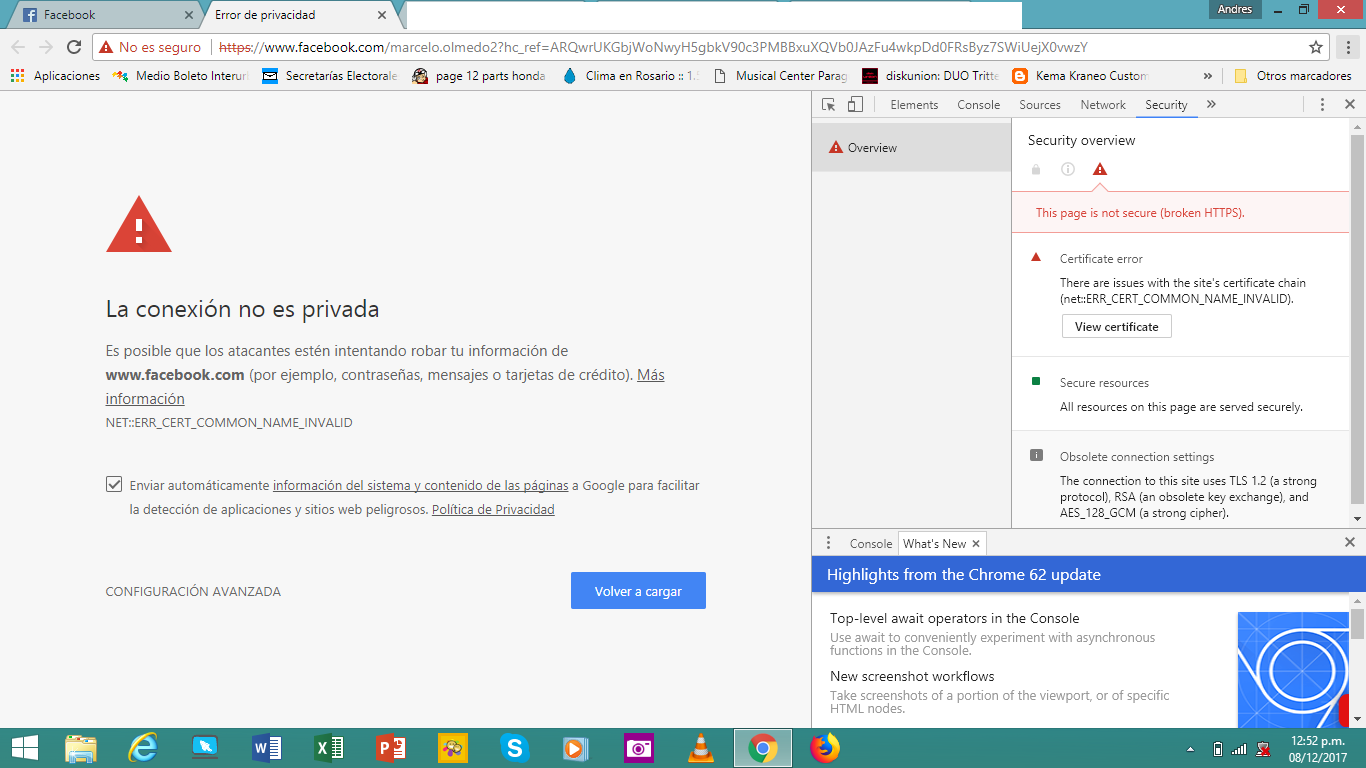Click the 'This page is not secure' message

pos(1140,213)
